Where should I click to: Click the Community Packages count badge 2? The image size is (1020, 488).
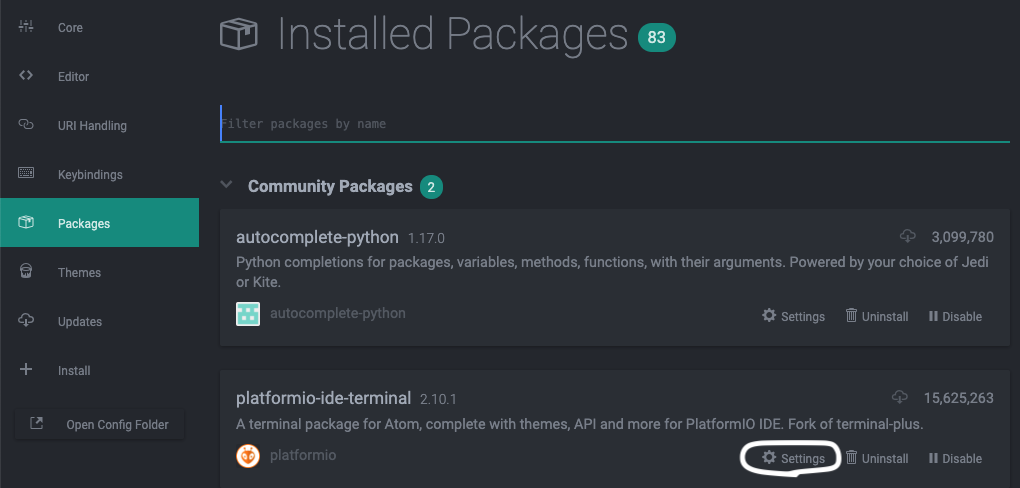coord(431,187)
